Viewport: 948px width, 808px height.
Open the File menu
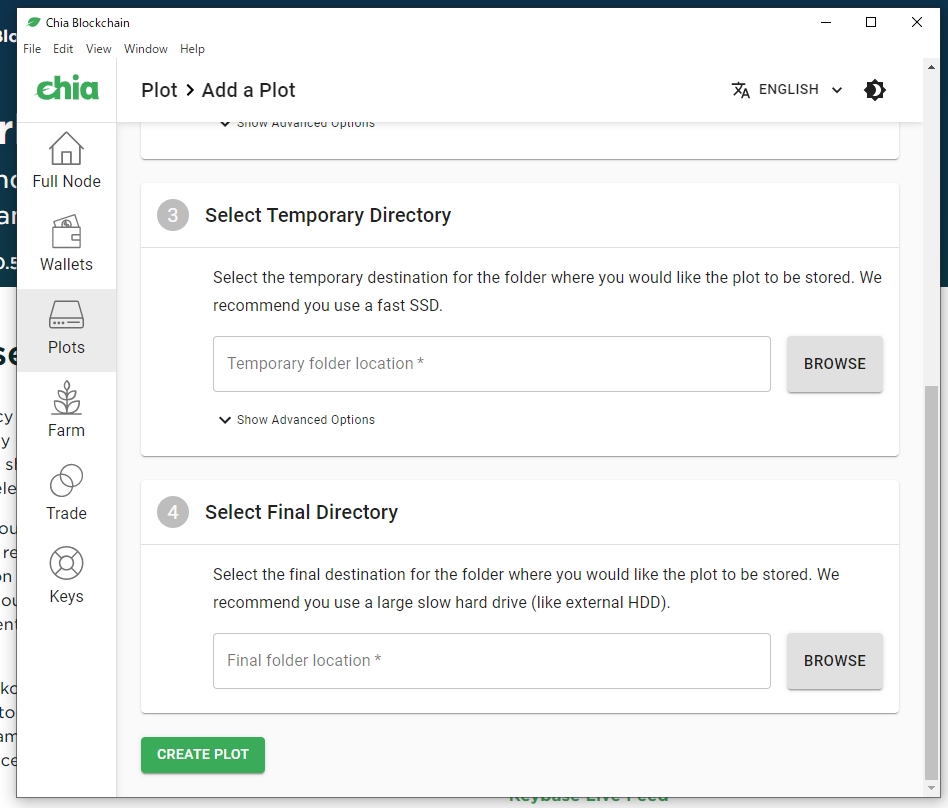[32, 49]
